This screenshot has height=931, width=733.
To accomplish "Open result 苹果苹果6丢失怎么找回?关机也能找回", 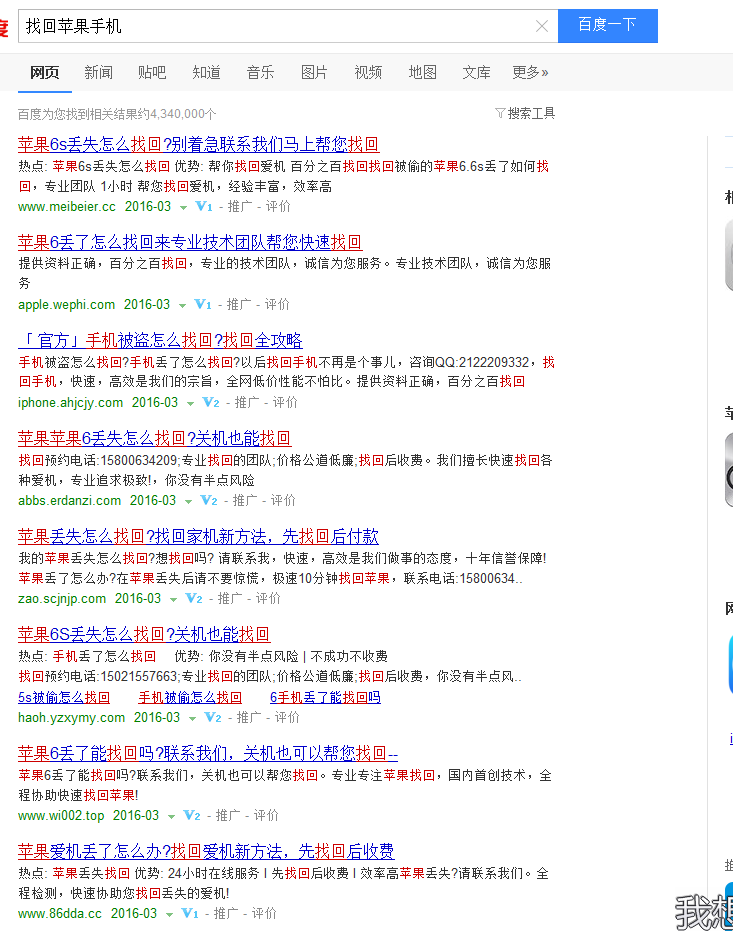I will click(x=154, y=438).
